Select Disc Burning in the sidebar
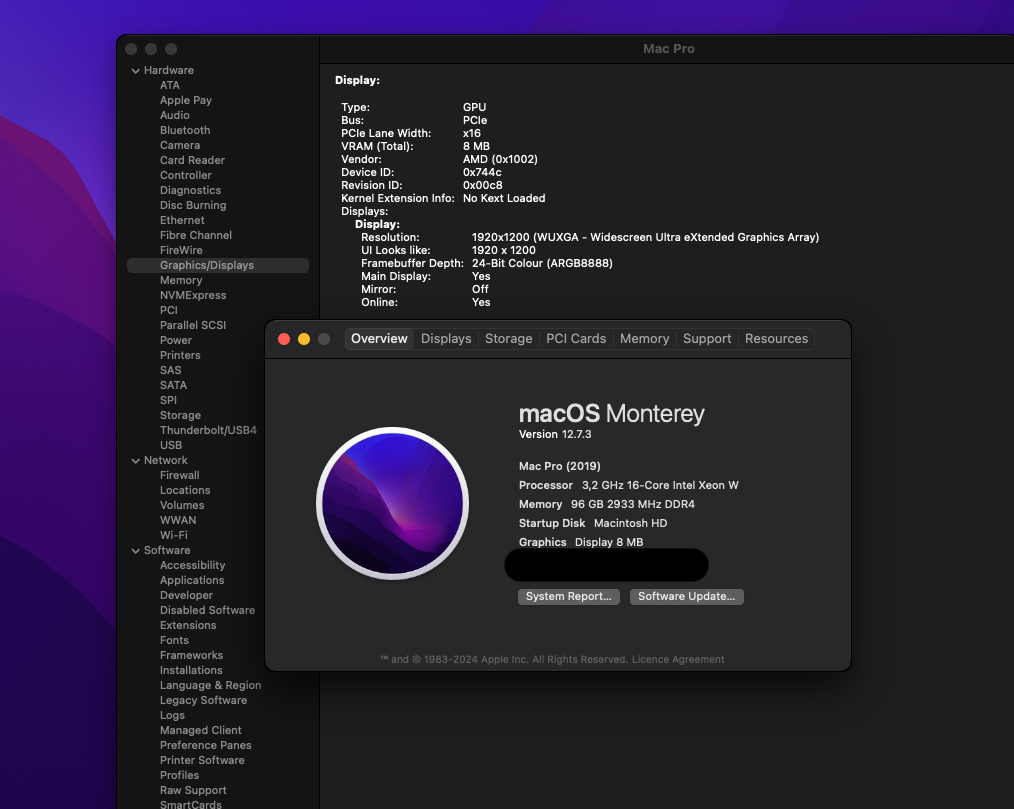This screenshot has height=809, width=1014. [x=193, y=205]
